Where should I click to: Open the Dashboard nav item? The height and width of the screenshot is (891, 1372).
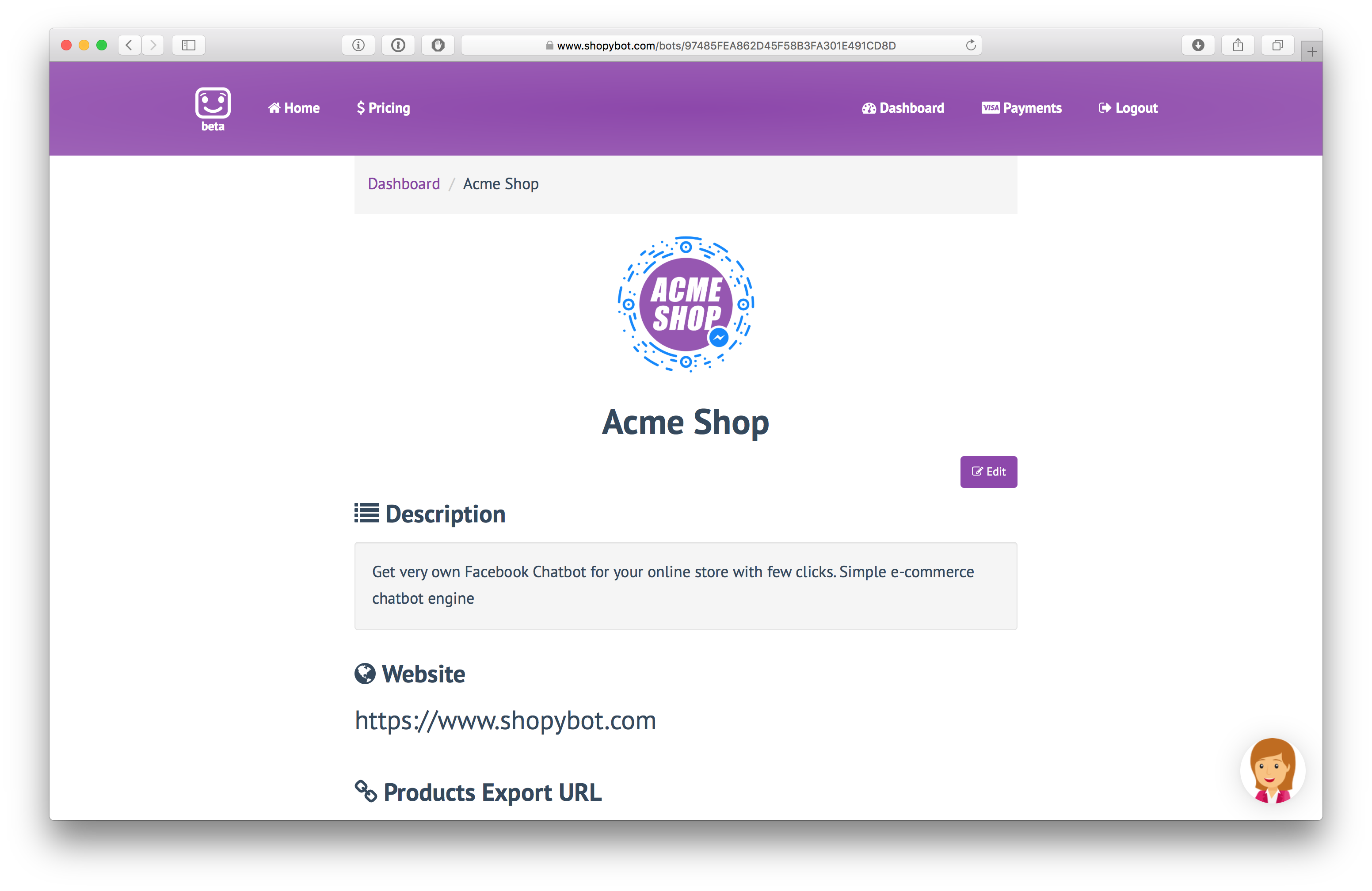click(x=903, y=108)
